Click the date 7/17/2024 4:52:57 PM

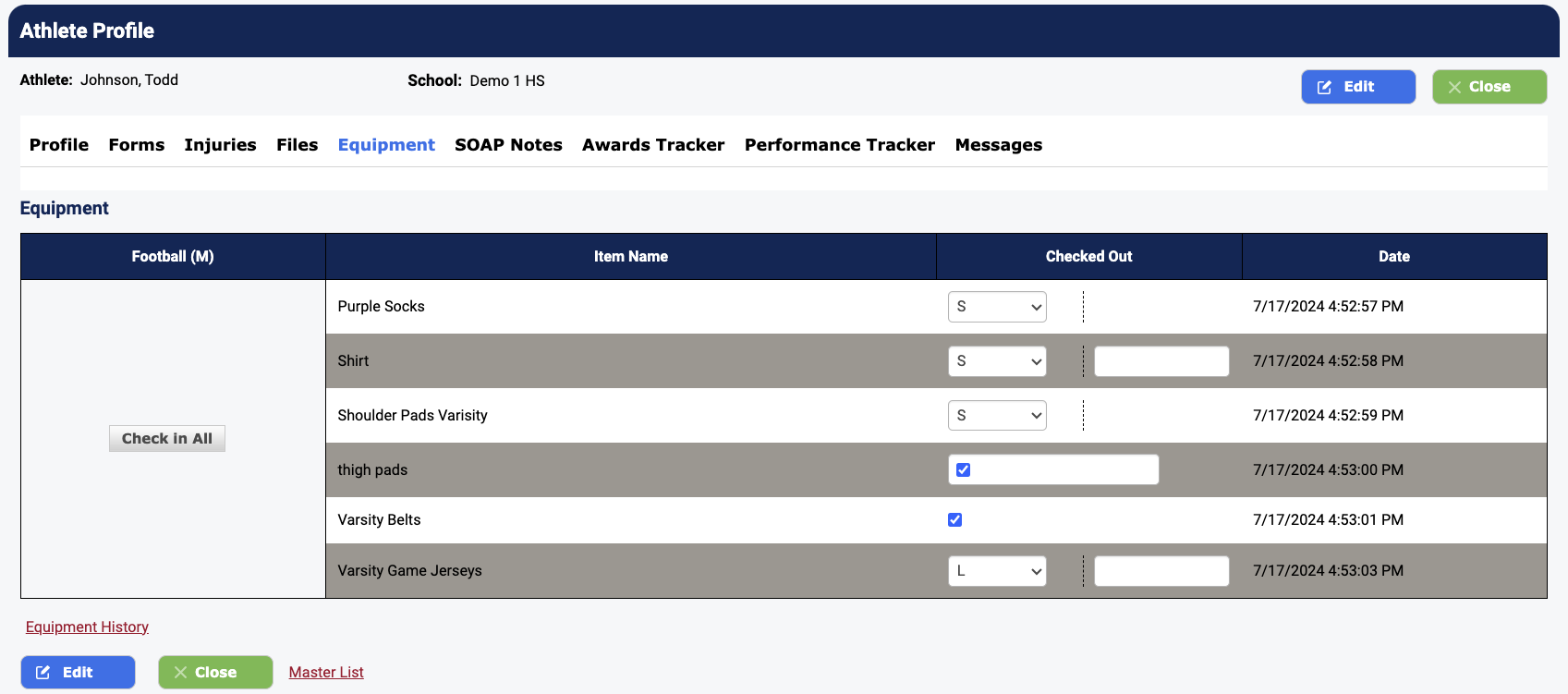1328,307
